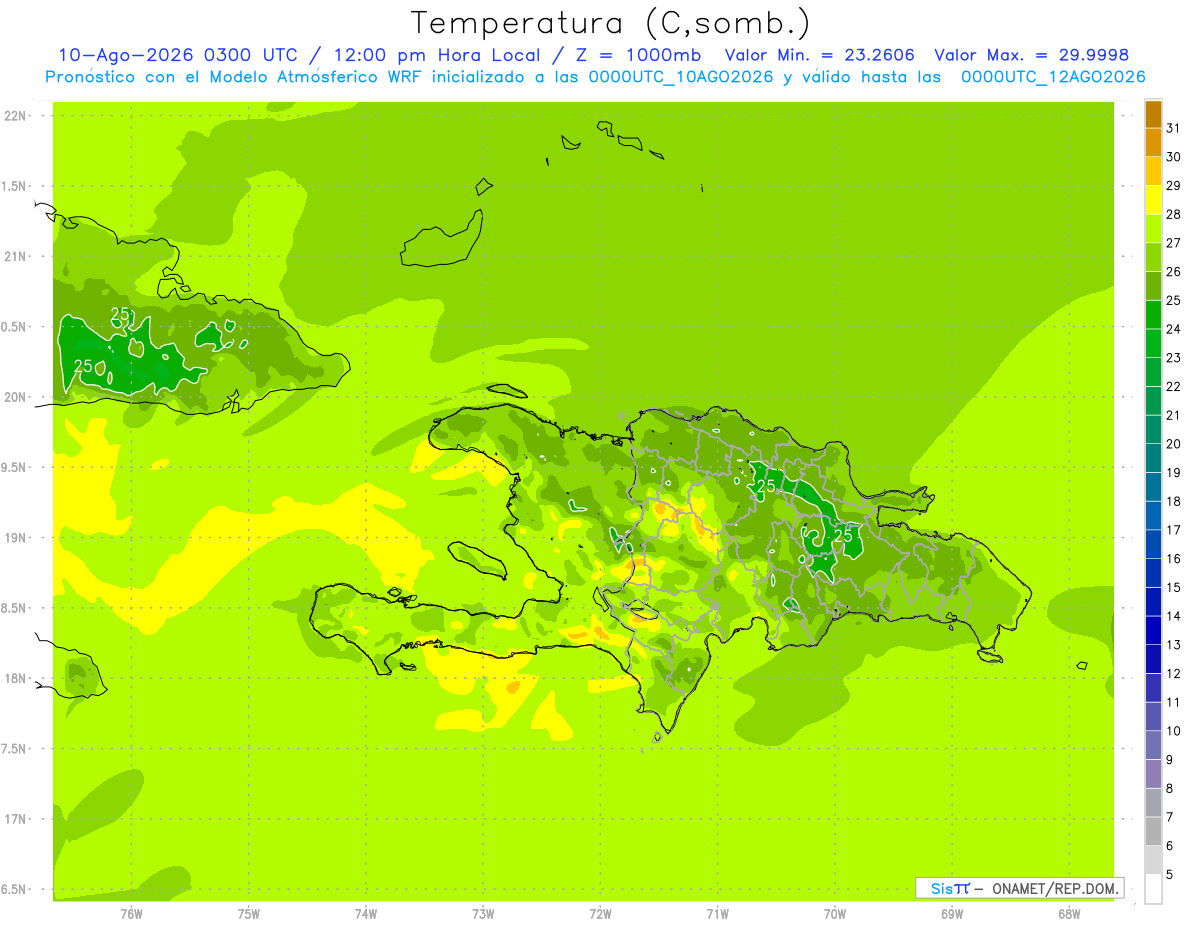Pick the legend swatch between 30 and 31
Image resolution: width=1200 pixels, height=927 pixels.
pyautogui.click(x=1153, y=142)
